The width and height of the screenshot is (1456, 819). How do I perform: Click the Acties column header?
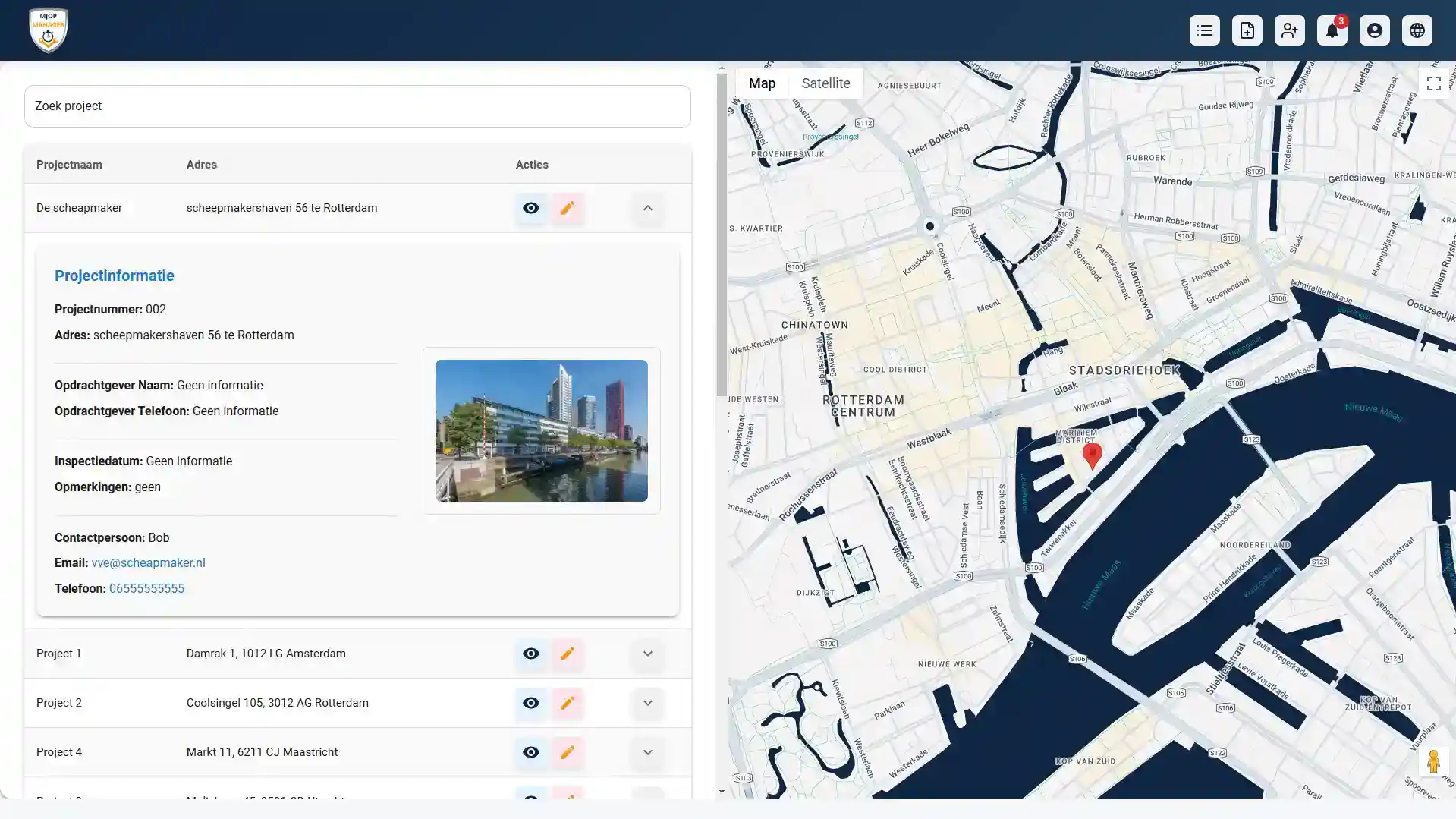click(532, 165)
